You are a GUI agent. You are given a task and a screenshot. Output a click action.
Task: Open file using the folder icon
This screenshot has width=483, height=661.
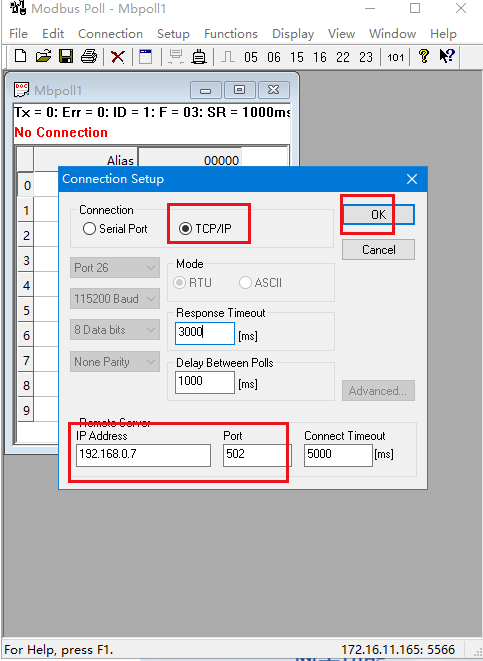43,56
